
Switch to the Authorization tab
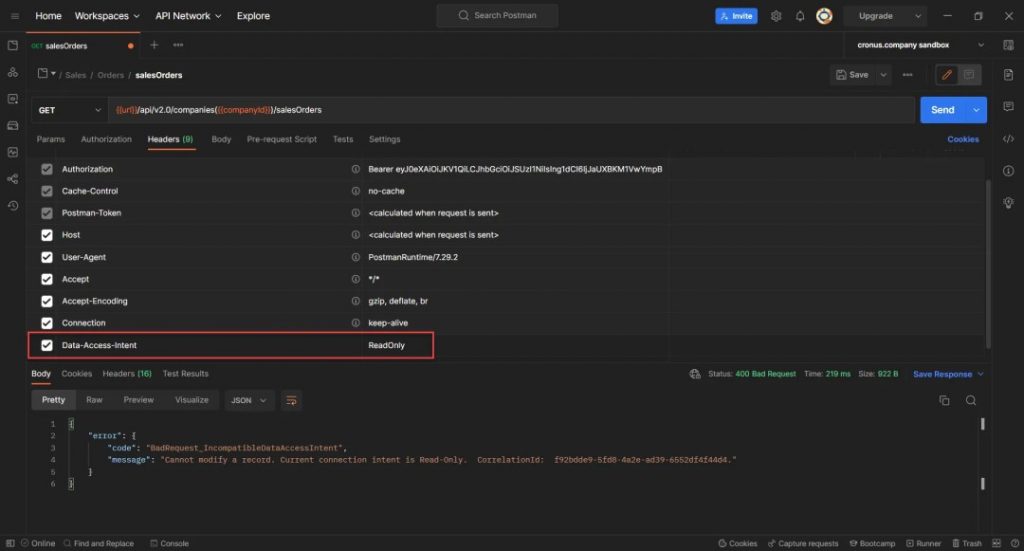106,139
